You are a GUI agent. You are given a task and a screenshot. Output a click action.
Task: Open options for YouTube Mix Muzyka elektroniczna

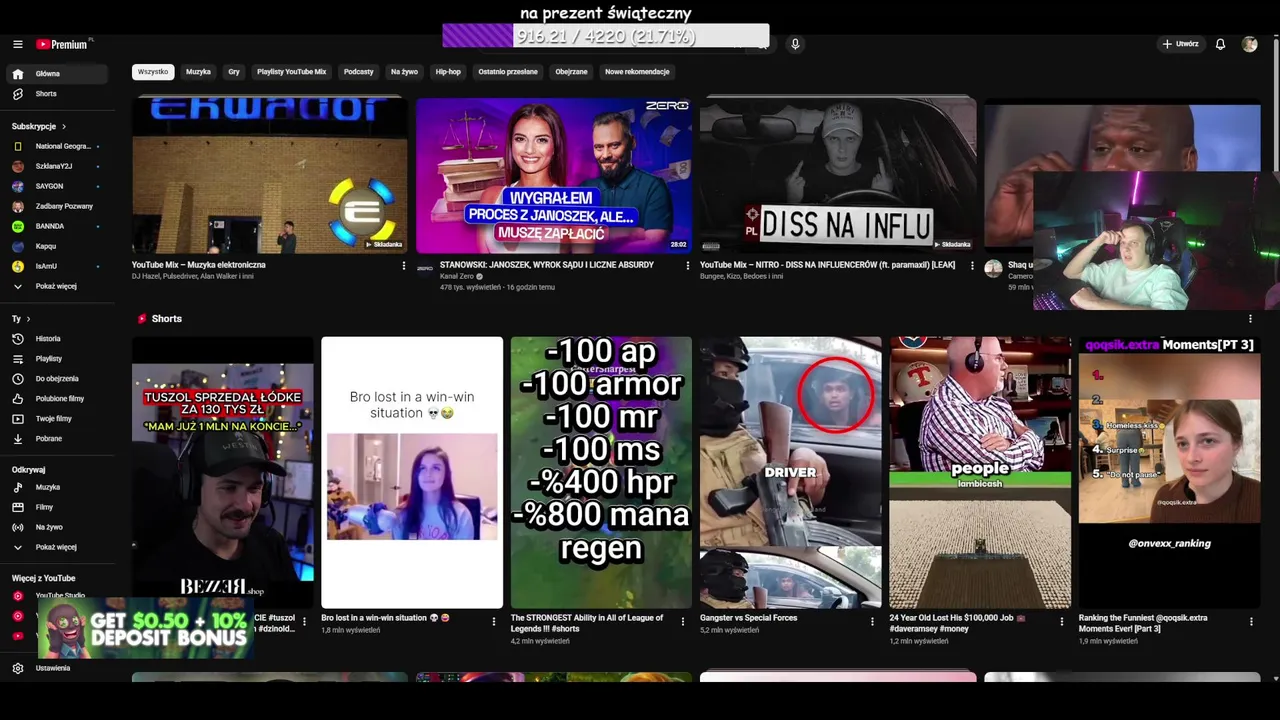tap(404, 266)
